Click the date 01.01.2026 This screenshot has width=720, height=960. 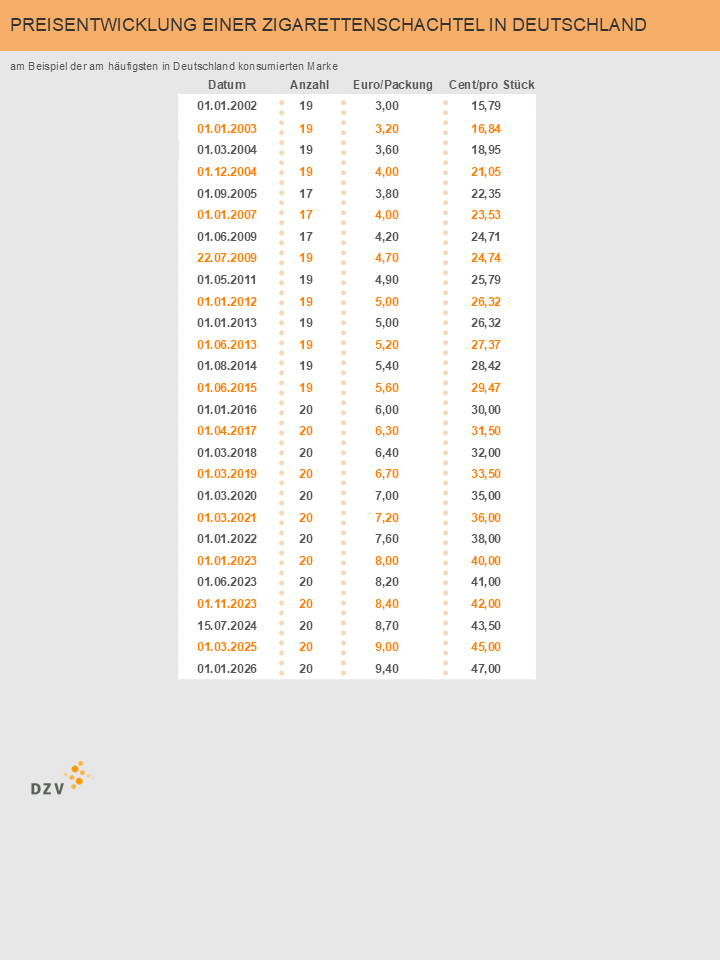pos(227,669)
